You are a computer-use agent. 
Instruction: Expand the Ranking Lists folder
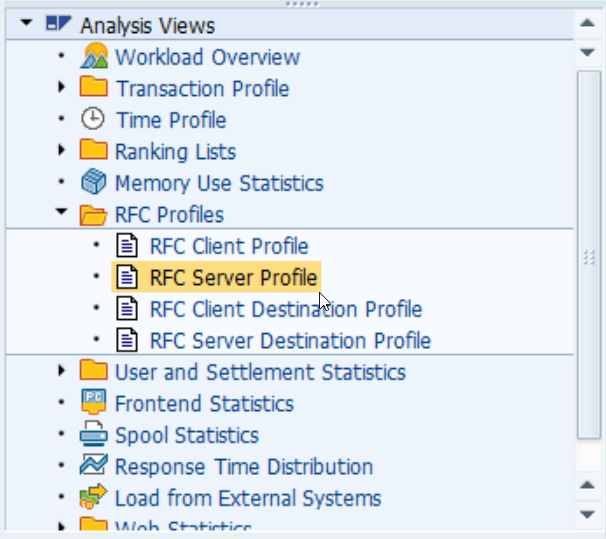point(62,151)
